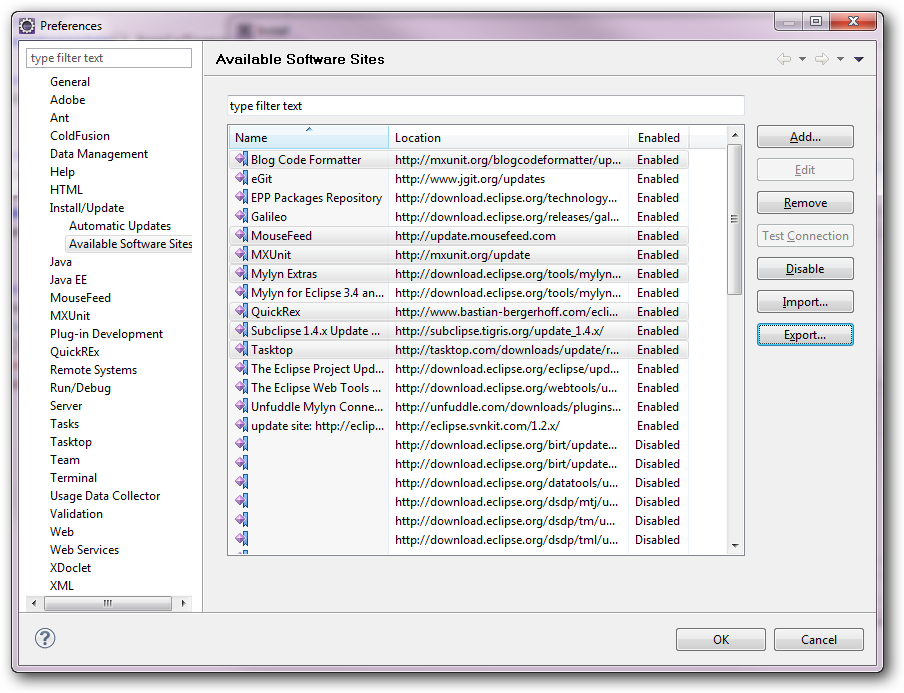The width and height of the screenshot is (904, 693).
Task: Click the eGit update site icon
Action: pos(242,178)
